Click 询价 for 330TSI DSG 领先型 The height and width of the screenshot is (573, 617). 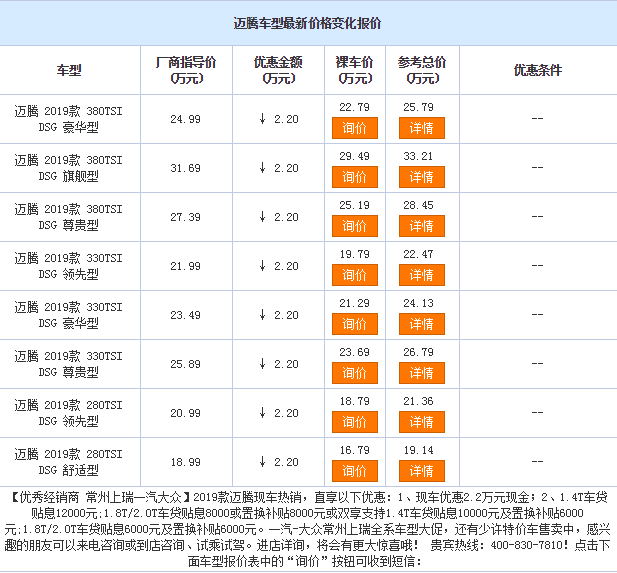(x=355, y=275)
